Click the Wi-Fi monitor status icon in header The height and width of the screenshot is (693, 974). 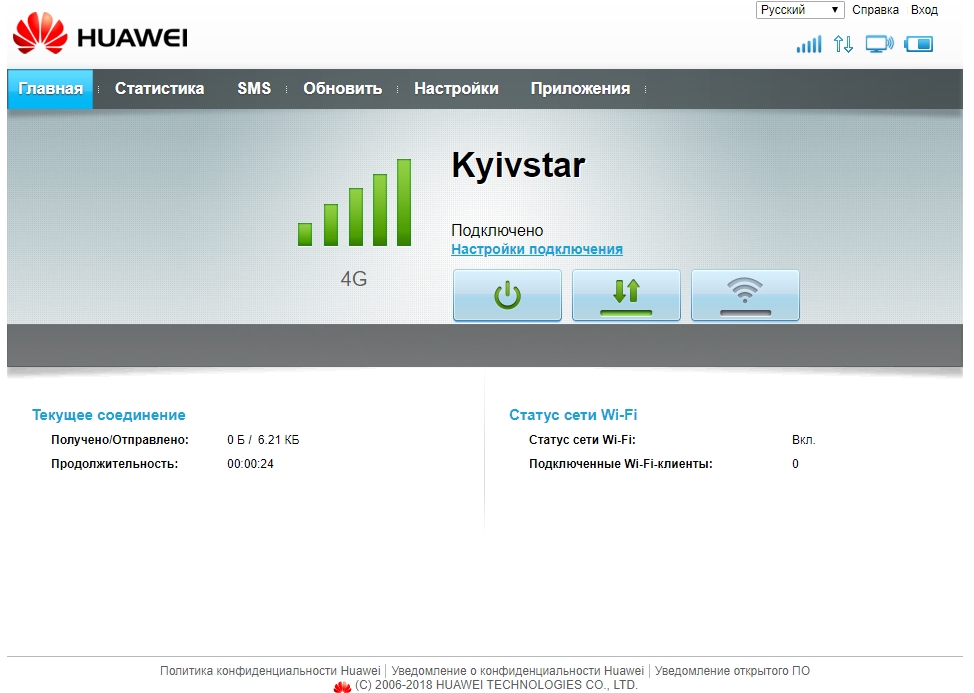tap(880, 44)
